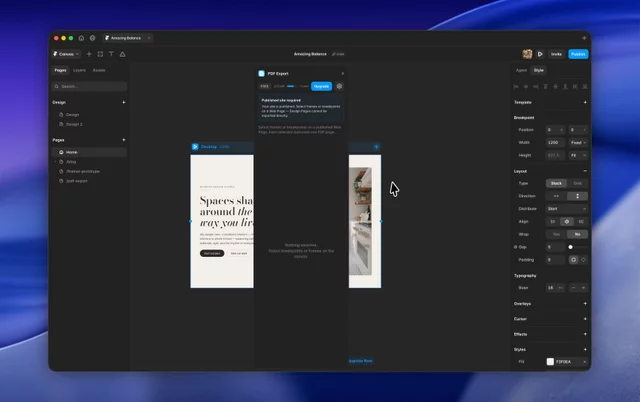Add a Cursor property

585,319
